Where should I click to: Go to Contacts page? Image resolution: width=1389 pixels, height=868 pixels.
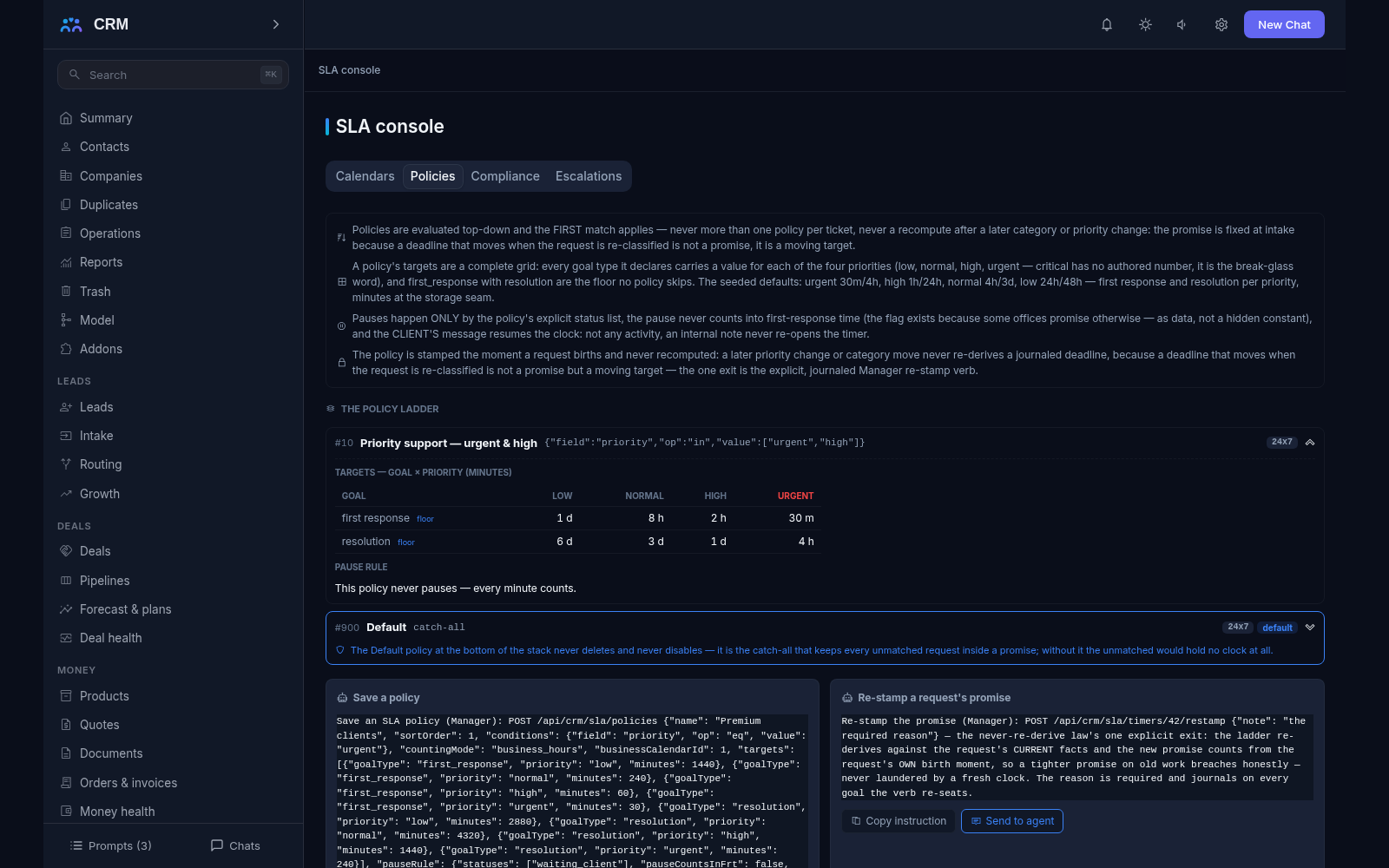[173, 147]
